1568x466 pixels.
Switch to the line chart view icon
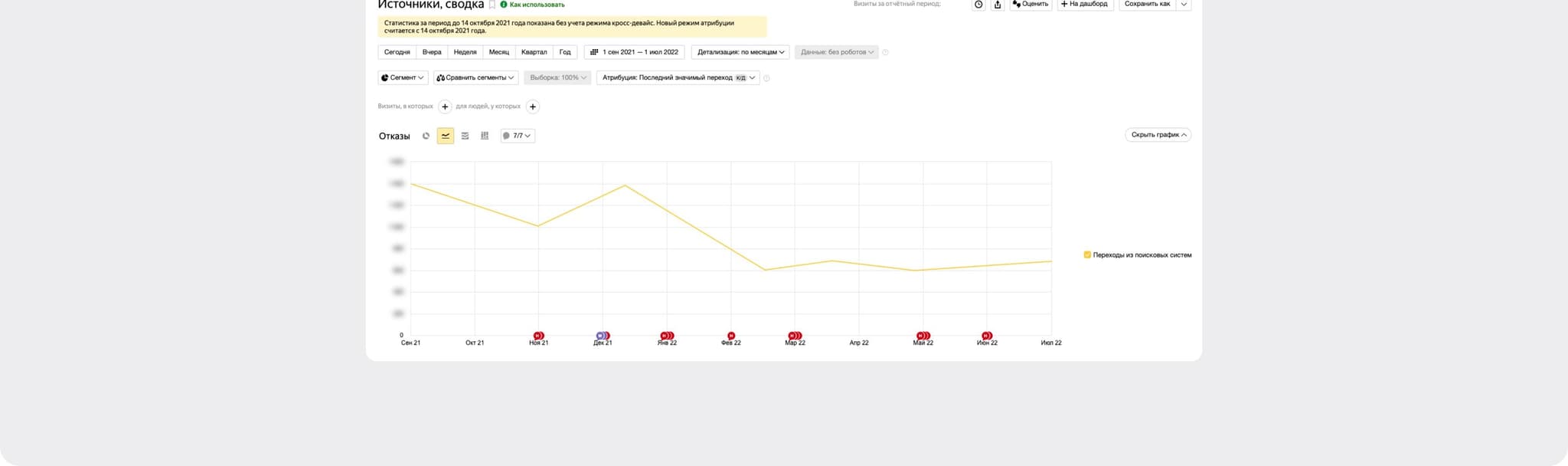(x=446, y=136)
